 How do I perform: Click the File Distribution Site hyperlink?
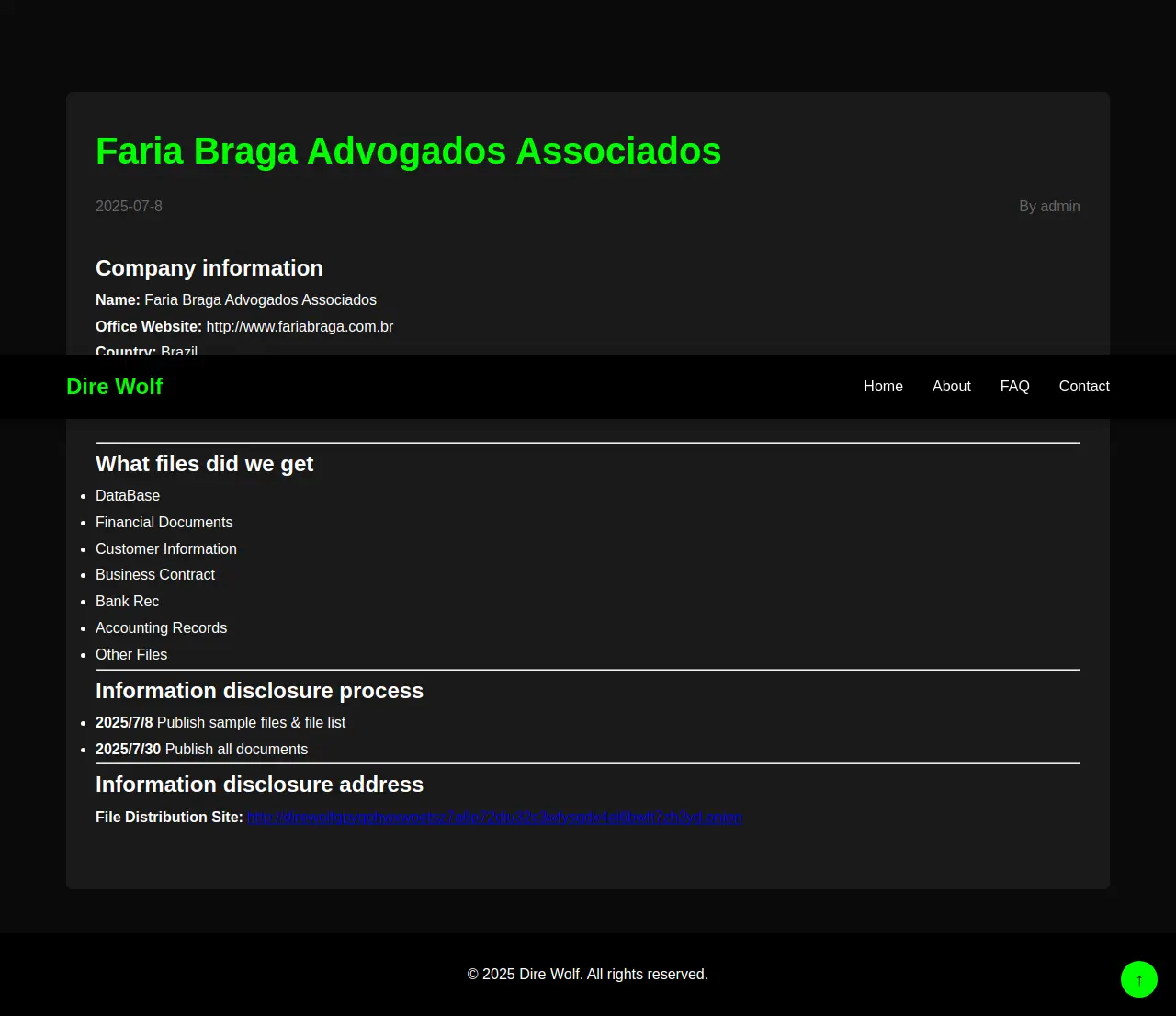coord(494,818)
